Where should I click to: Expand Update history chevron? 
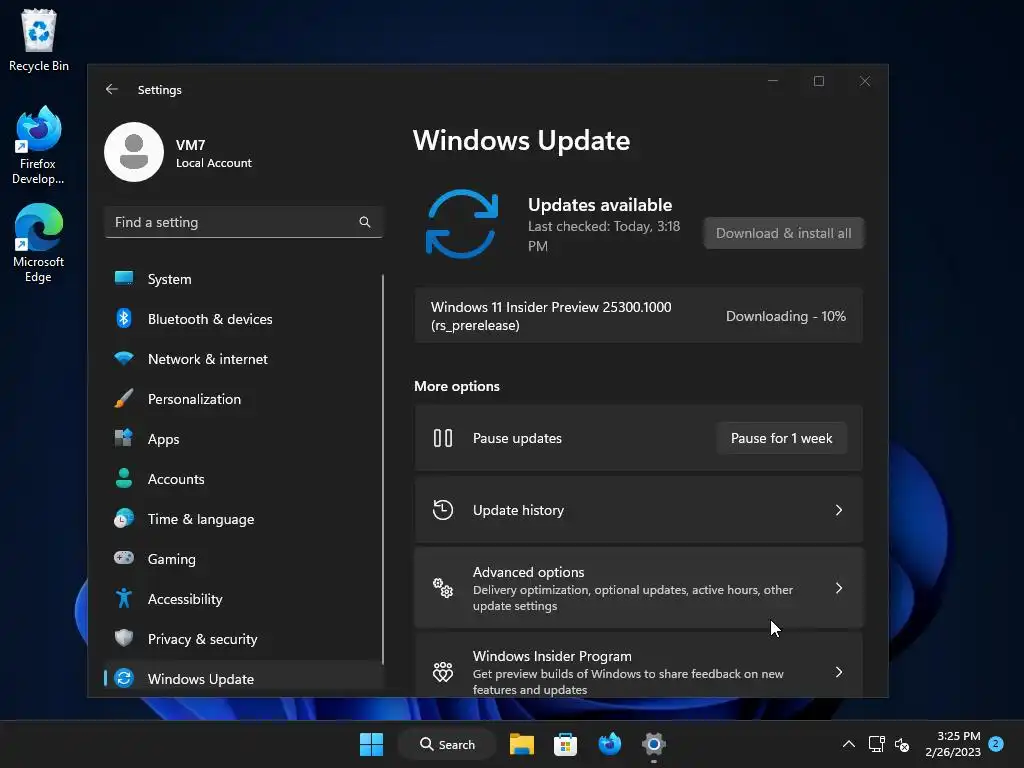point(839,510)
